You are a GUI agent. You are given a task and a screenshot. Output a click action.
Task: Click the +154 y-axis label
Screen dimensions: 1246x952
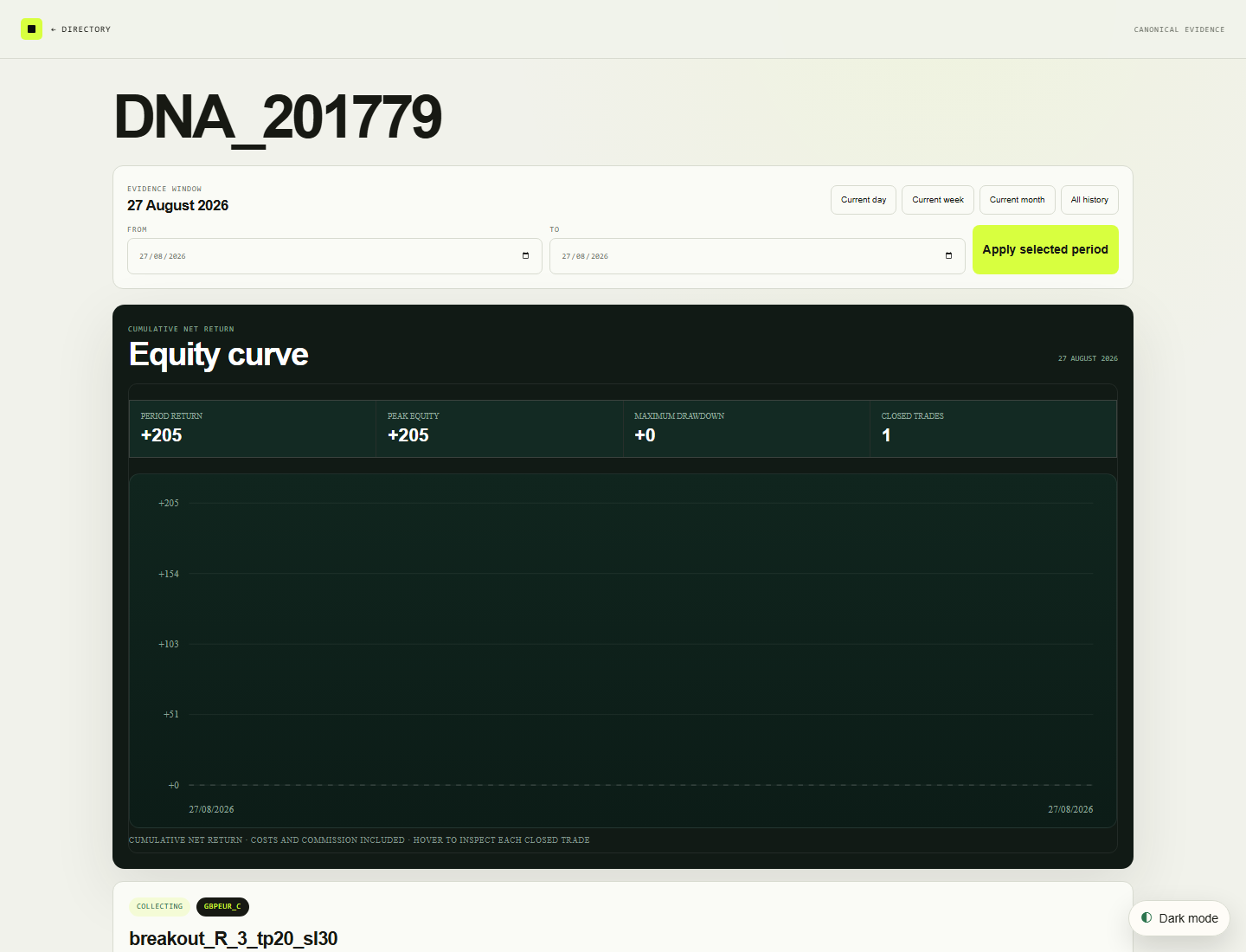point(169,574)
